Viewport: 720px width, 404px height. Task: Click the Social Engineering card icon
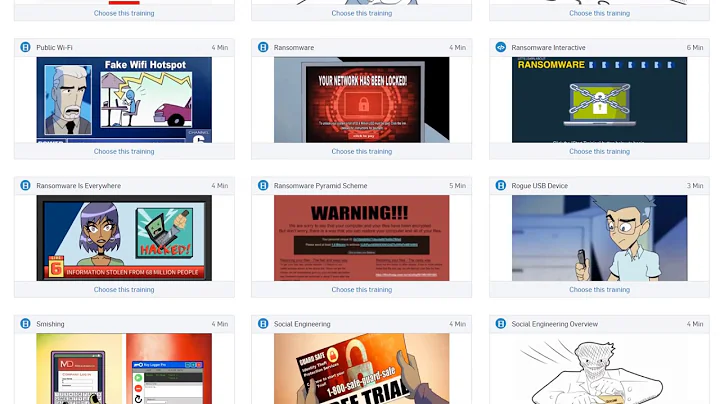click(x=263, y=324)
